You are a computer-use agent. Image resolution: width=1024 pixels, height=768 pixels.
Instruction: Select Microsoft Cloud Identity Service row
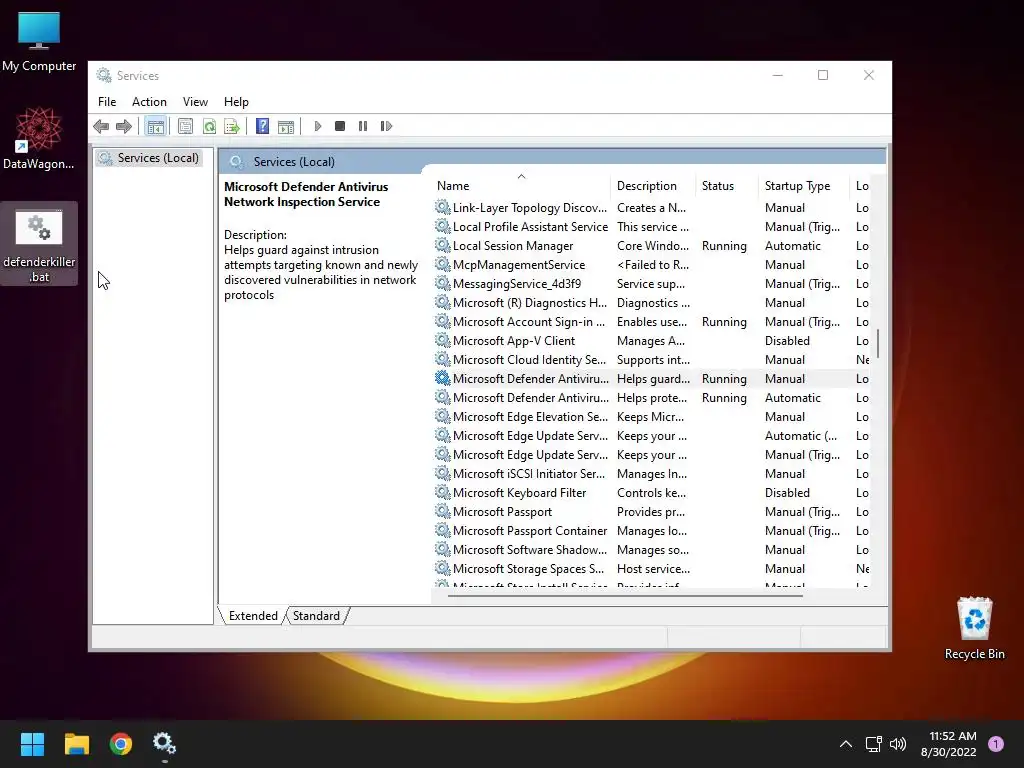(x=651, y=359)
